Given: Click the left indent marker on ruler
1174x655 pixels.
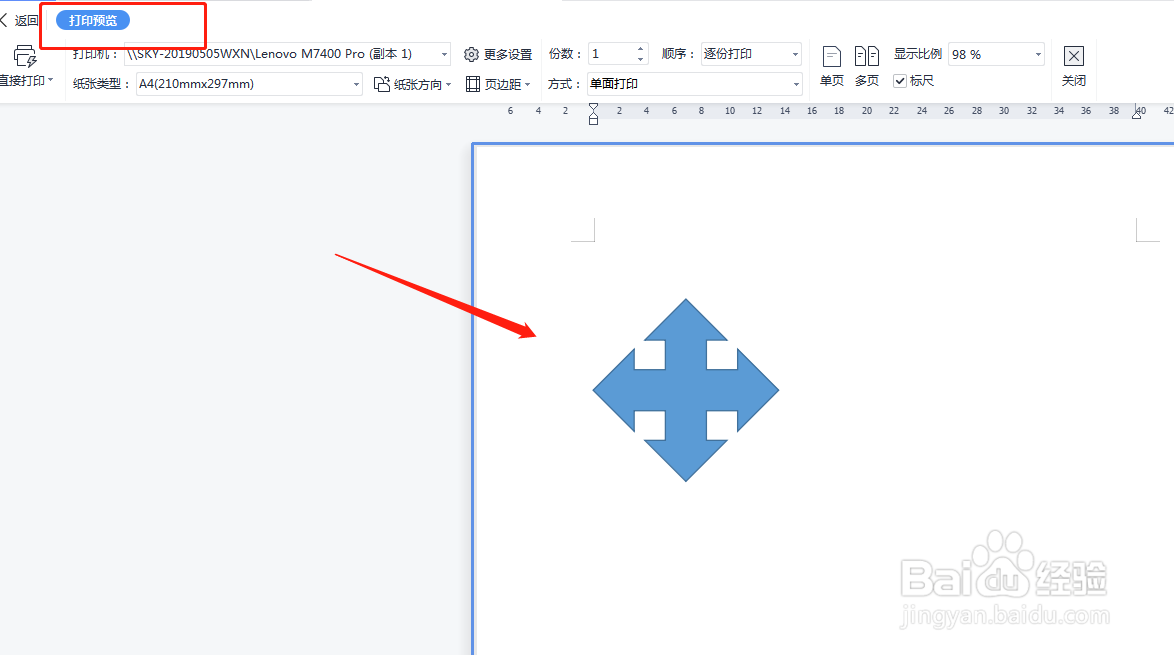Looking at the screenshot, I should [593, 114].
